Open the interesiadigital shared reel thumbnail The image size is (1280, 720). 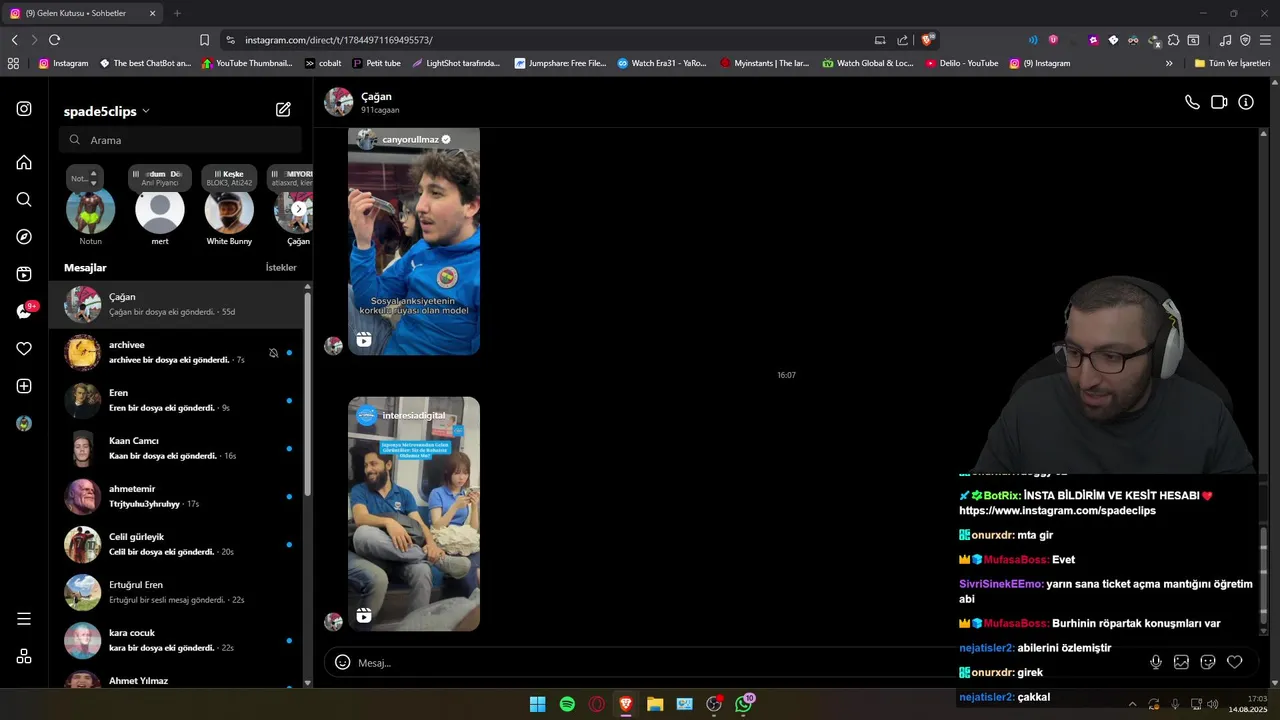(414, 514)
